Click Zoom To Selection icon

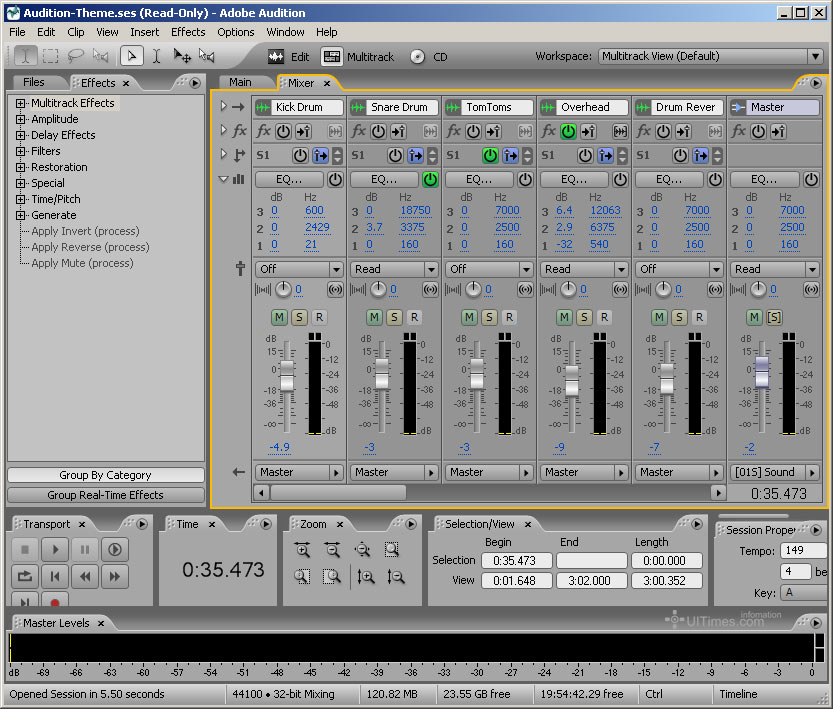(392, 550)
